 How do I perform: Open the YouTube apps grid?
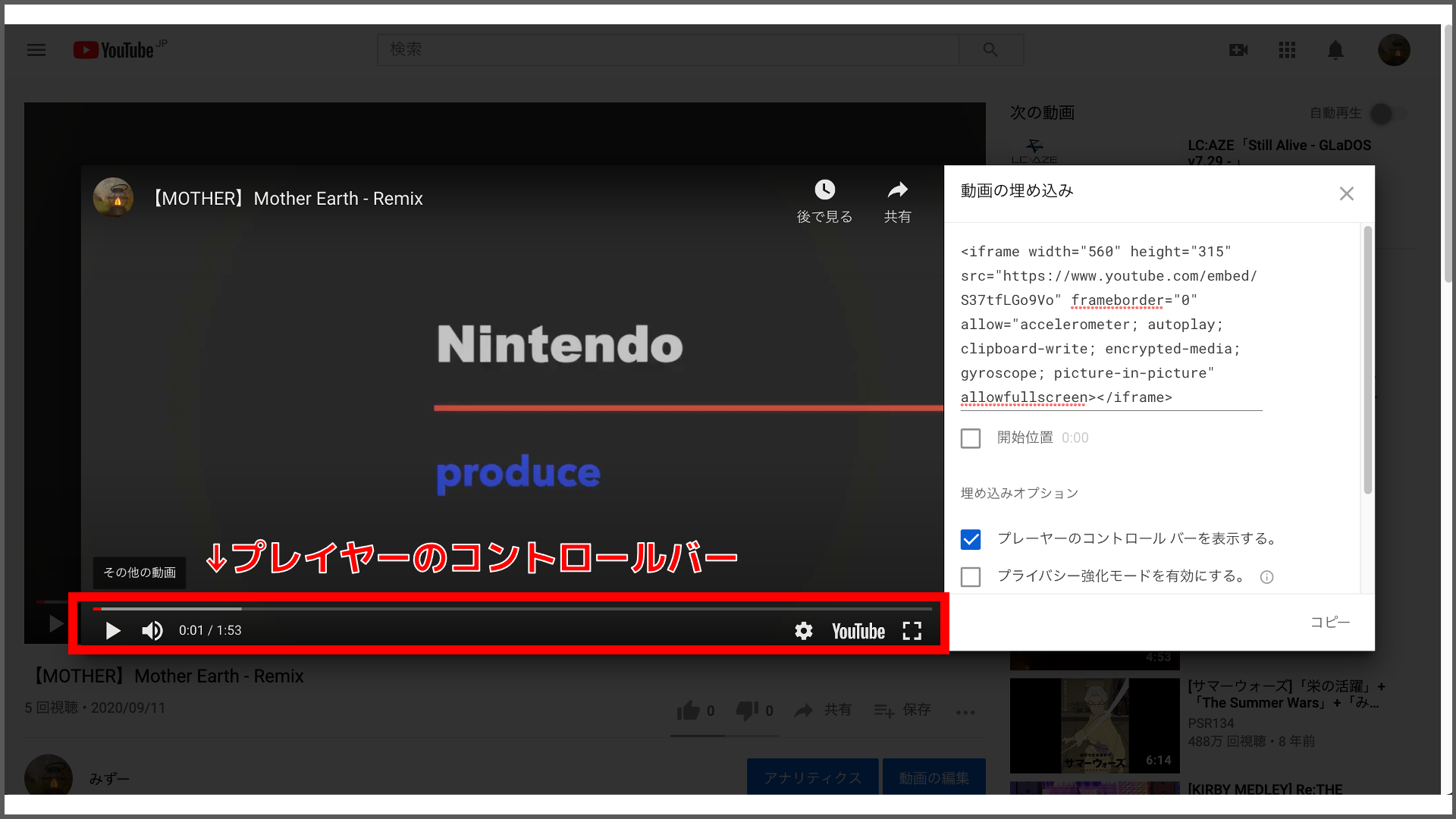(1287, 50)
